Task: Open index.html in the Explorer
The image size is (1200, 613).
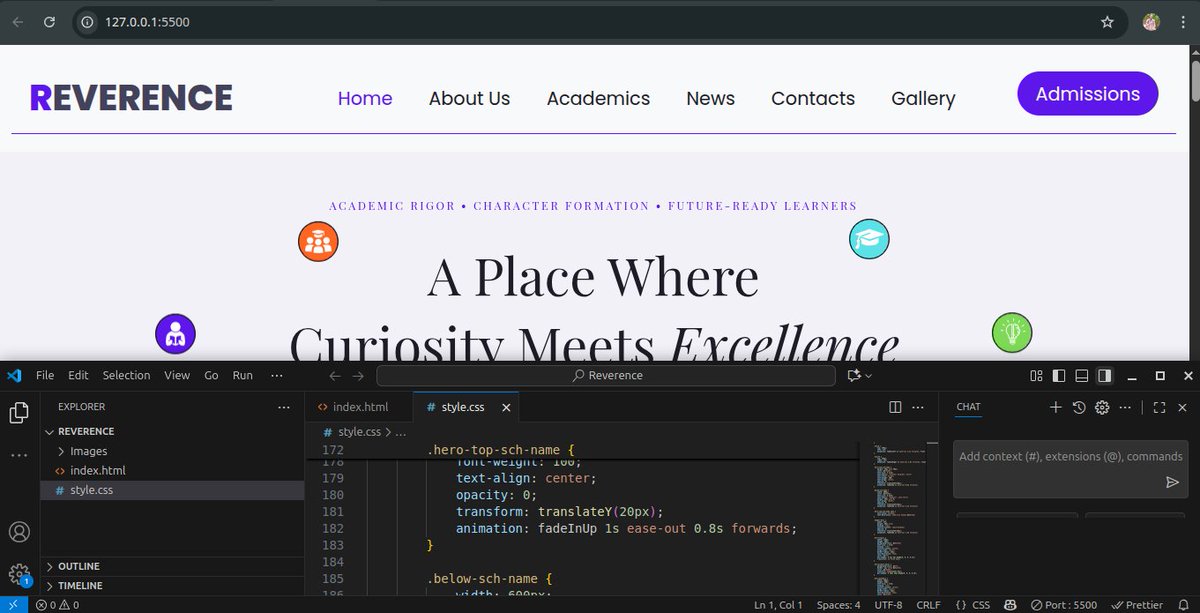Action: [97, 471]
